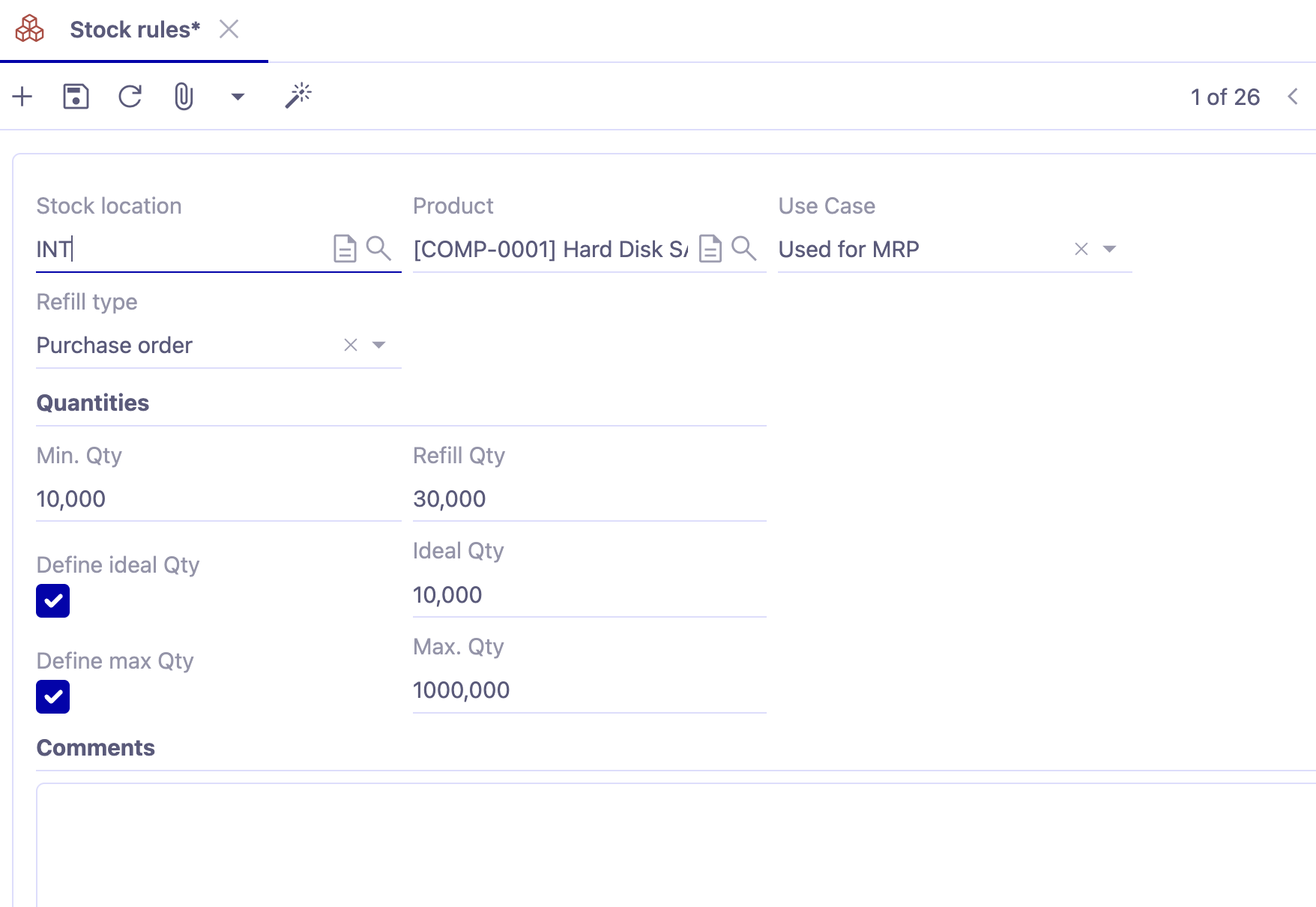This screenshot has width=1316, height=907.
Task: Open the Stock location record icon
Action: pos(344,249)
